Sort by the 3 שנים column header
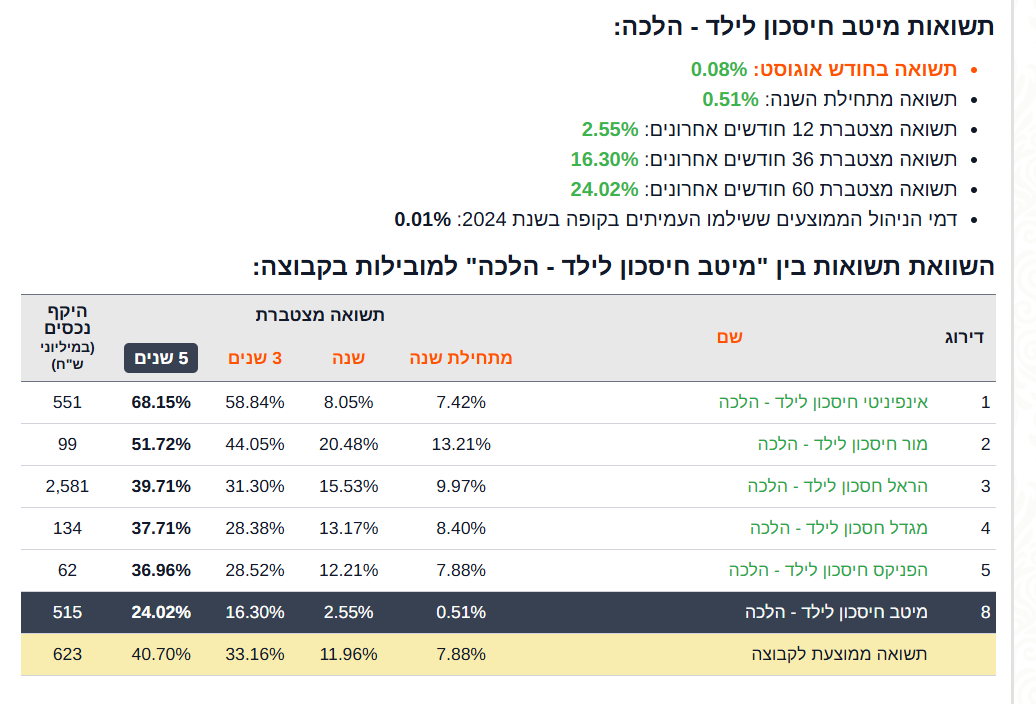The image size is (1036, 704). [x=255, y=358]
